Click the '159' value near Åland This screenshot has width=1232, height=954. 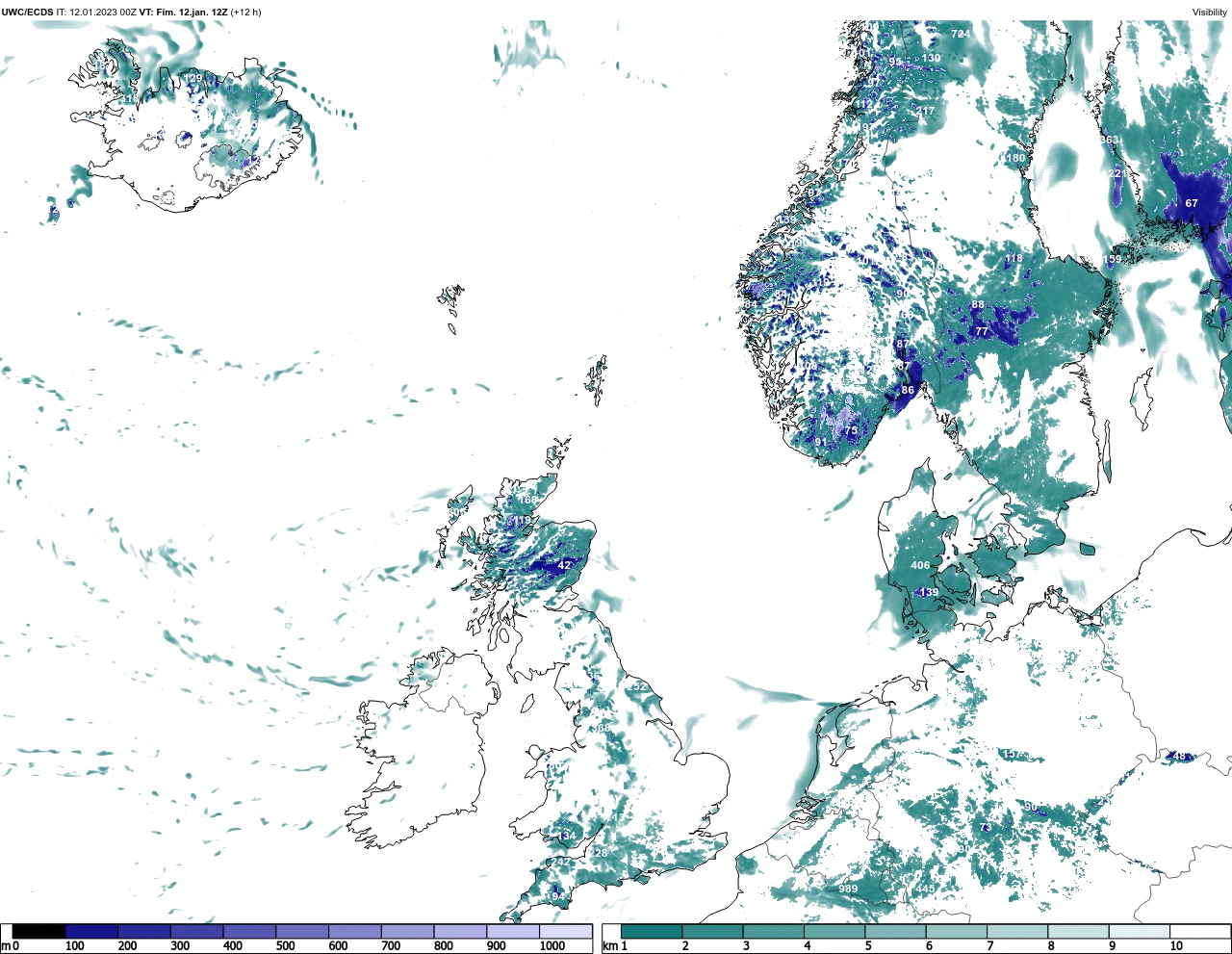(1112, 259)
